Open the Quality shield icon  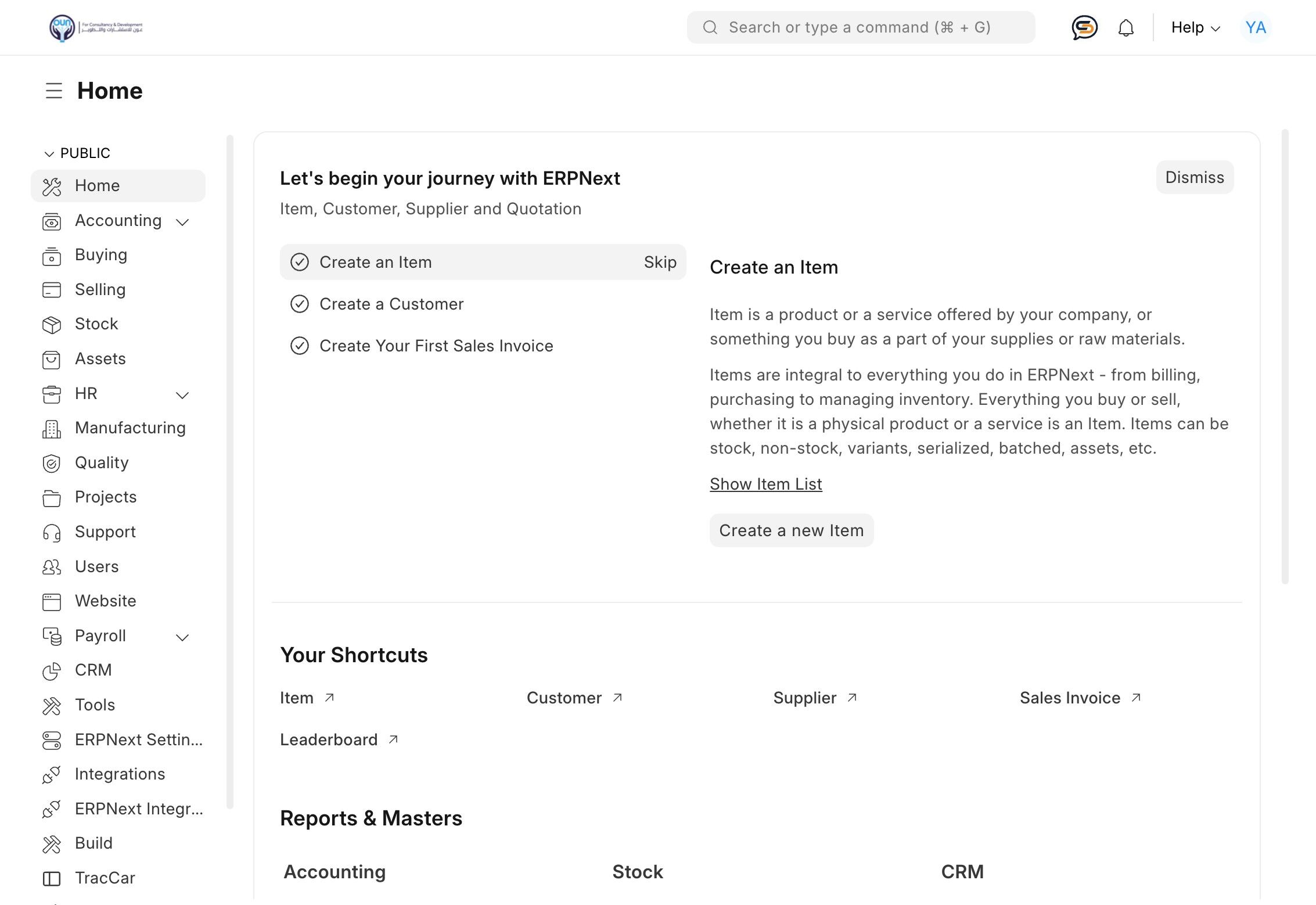pyautogui.click(x=52, y=463)
